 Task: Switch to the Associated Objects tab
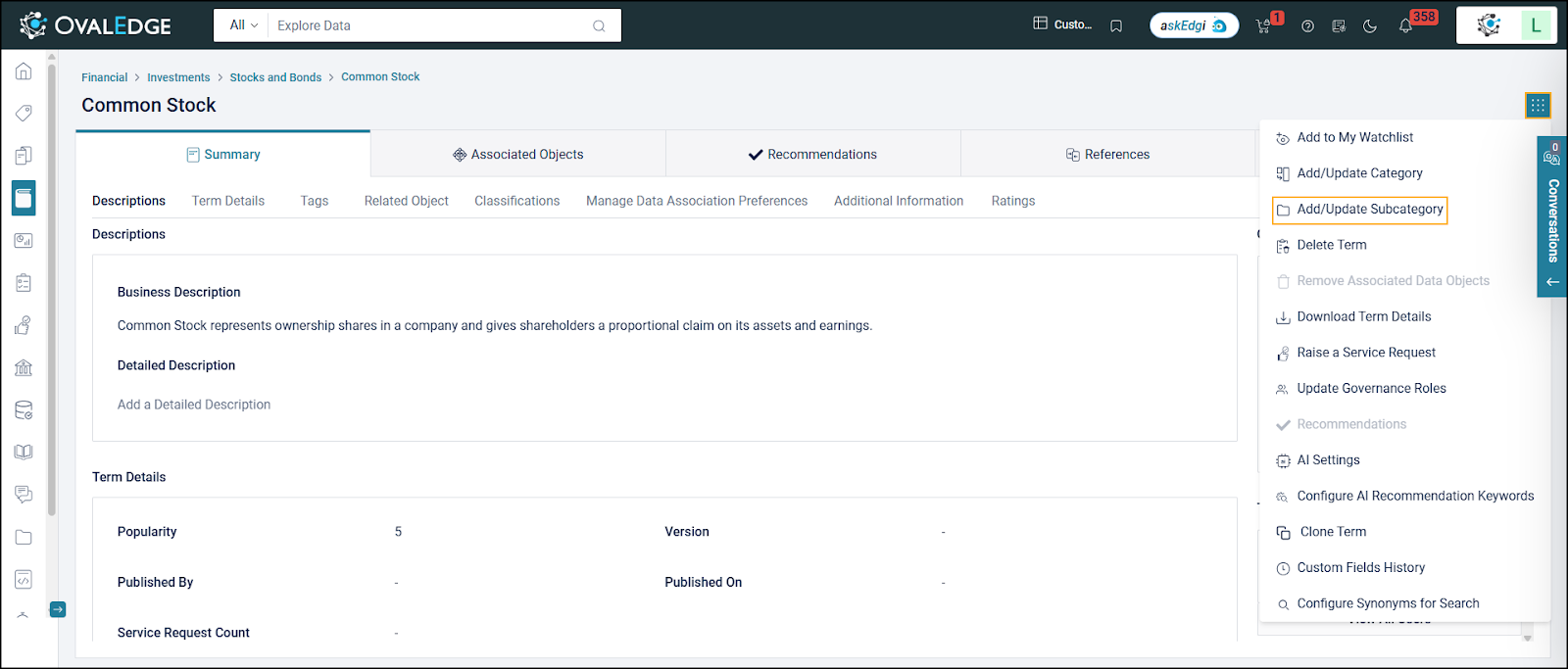(x=518, y=155)
